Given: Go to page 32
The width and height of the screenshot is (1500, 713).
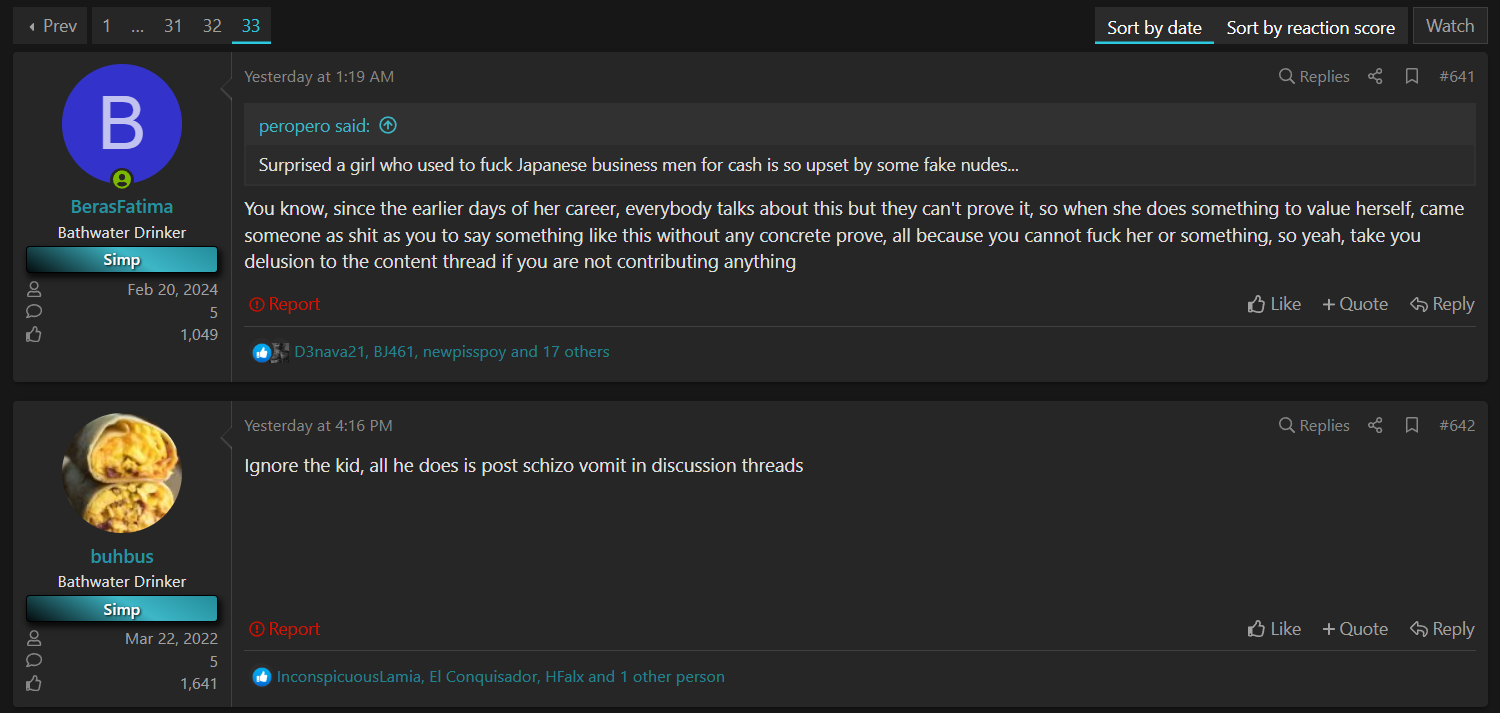Looking at the screenshot, I should click(212, 26).
